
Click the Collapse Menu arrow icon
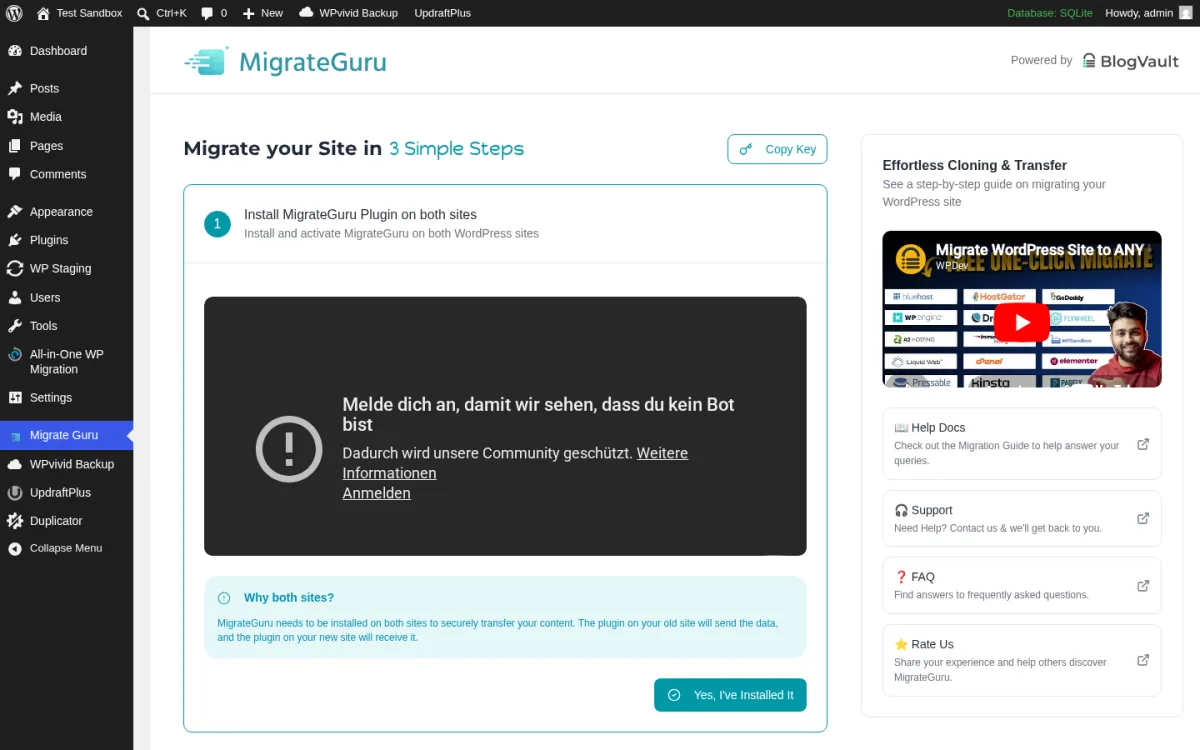tap(15, 549)
